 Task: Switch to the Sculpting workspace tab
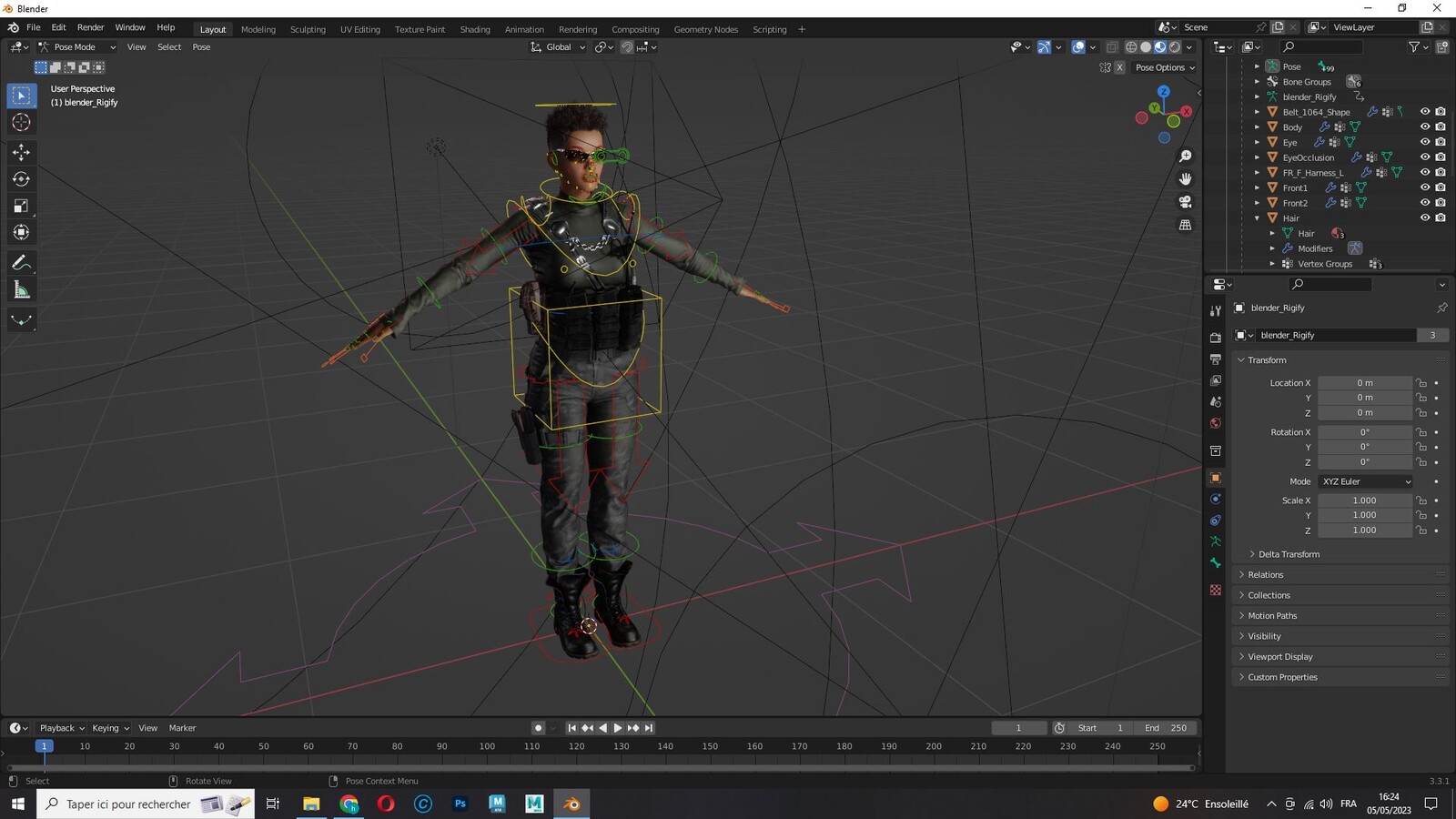coord(308,29)
